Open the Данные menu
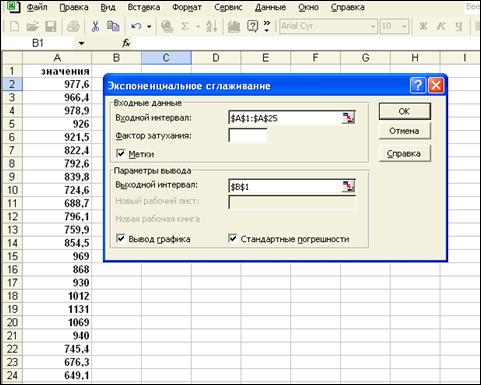 click(x=270, y=7)
